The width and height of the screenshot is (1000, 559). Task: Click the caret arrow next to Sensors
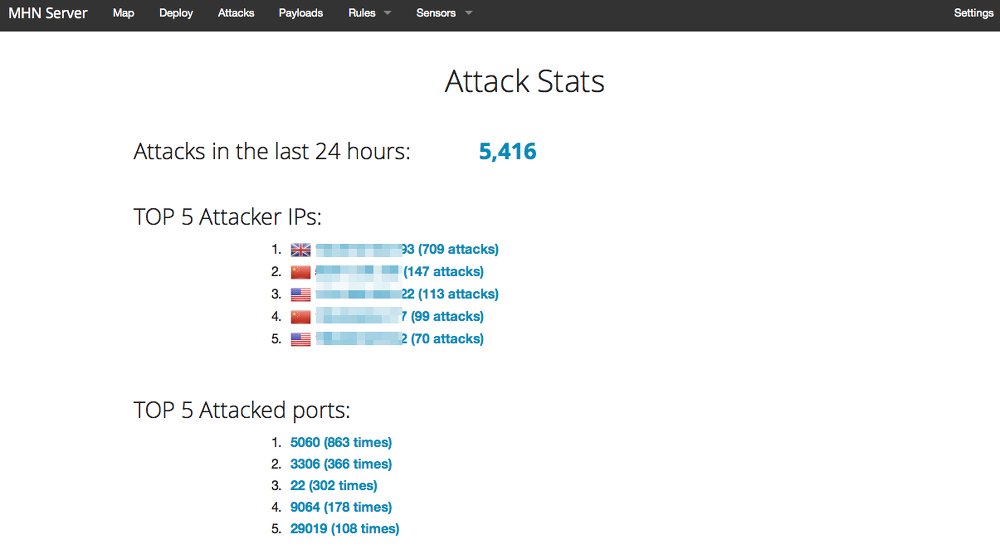469,13
